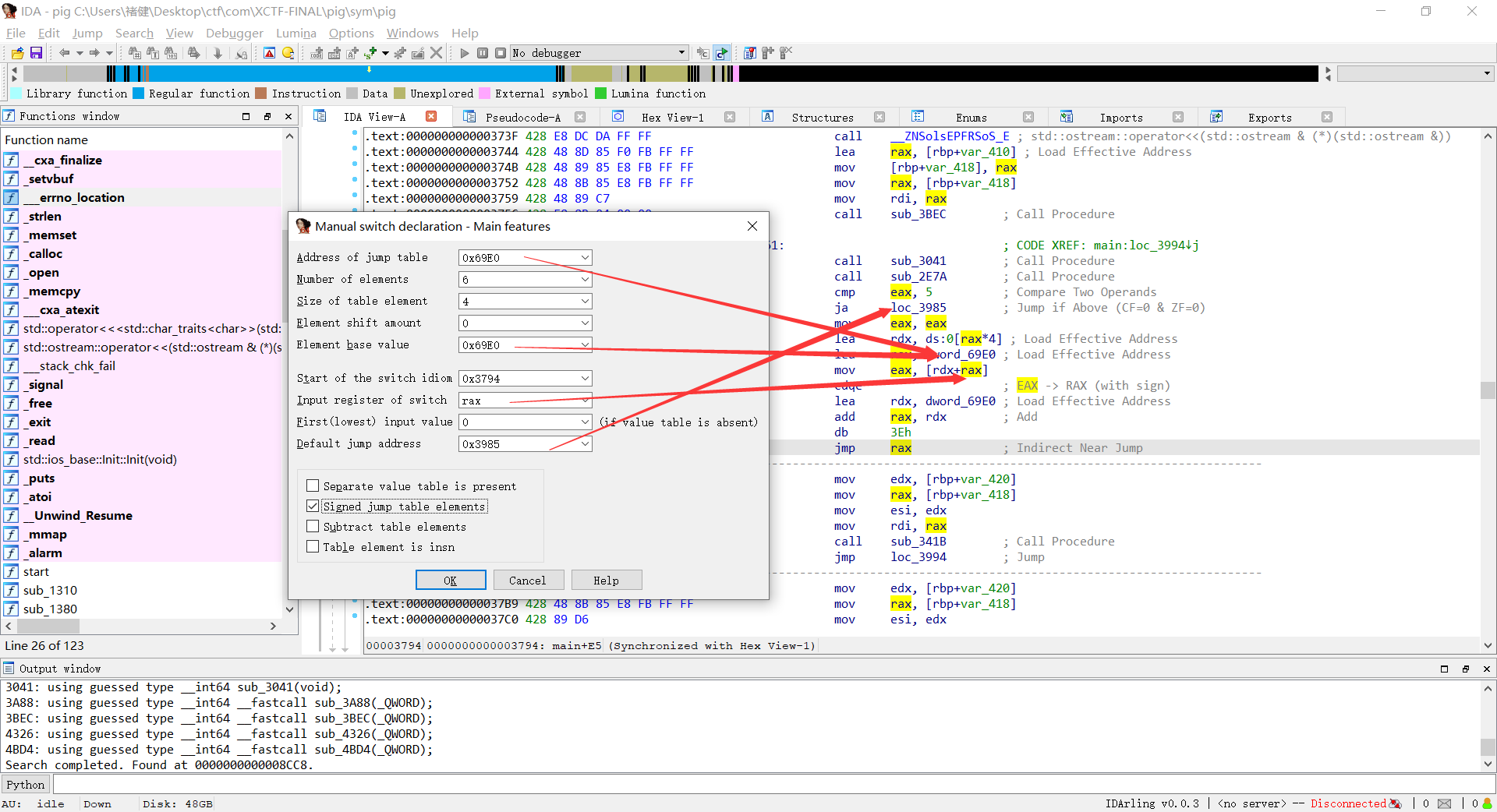Click the Delete X toolbar icon
Viewport: 1497px width, 812px height.
tap(437, 53)
